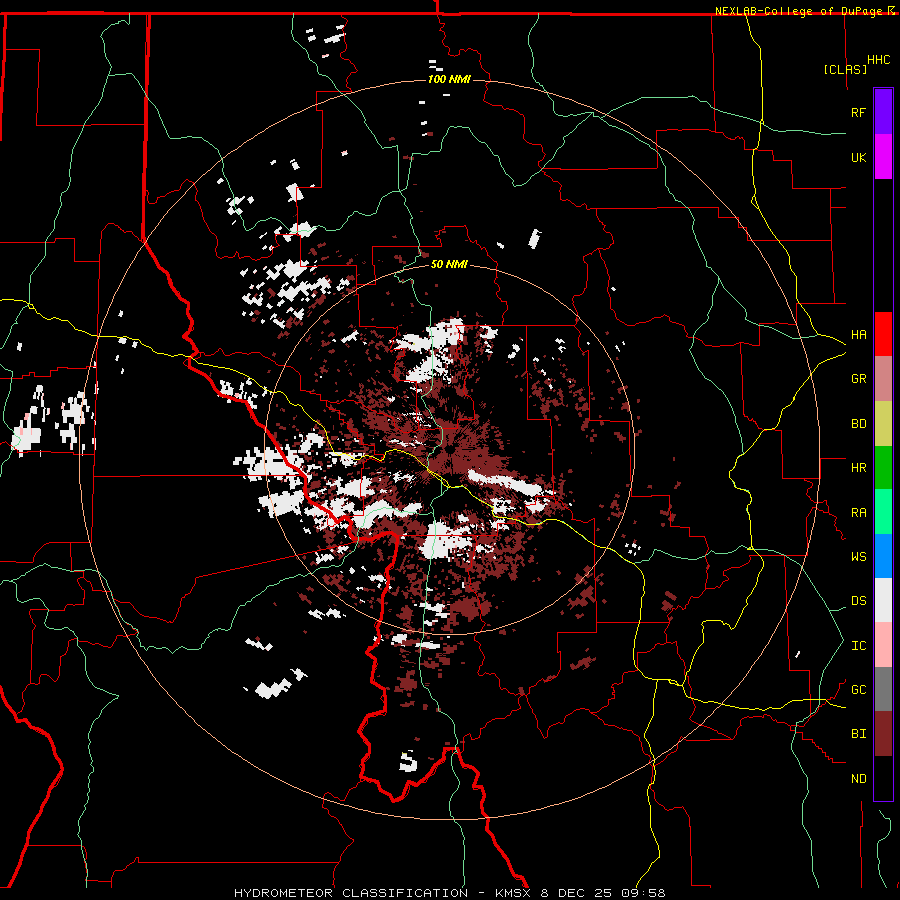Click the HA legend label
Image resolution: width=900 pixels, height=900 pixels.
click(858, 335)
